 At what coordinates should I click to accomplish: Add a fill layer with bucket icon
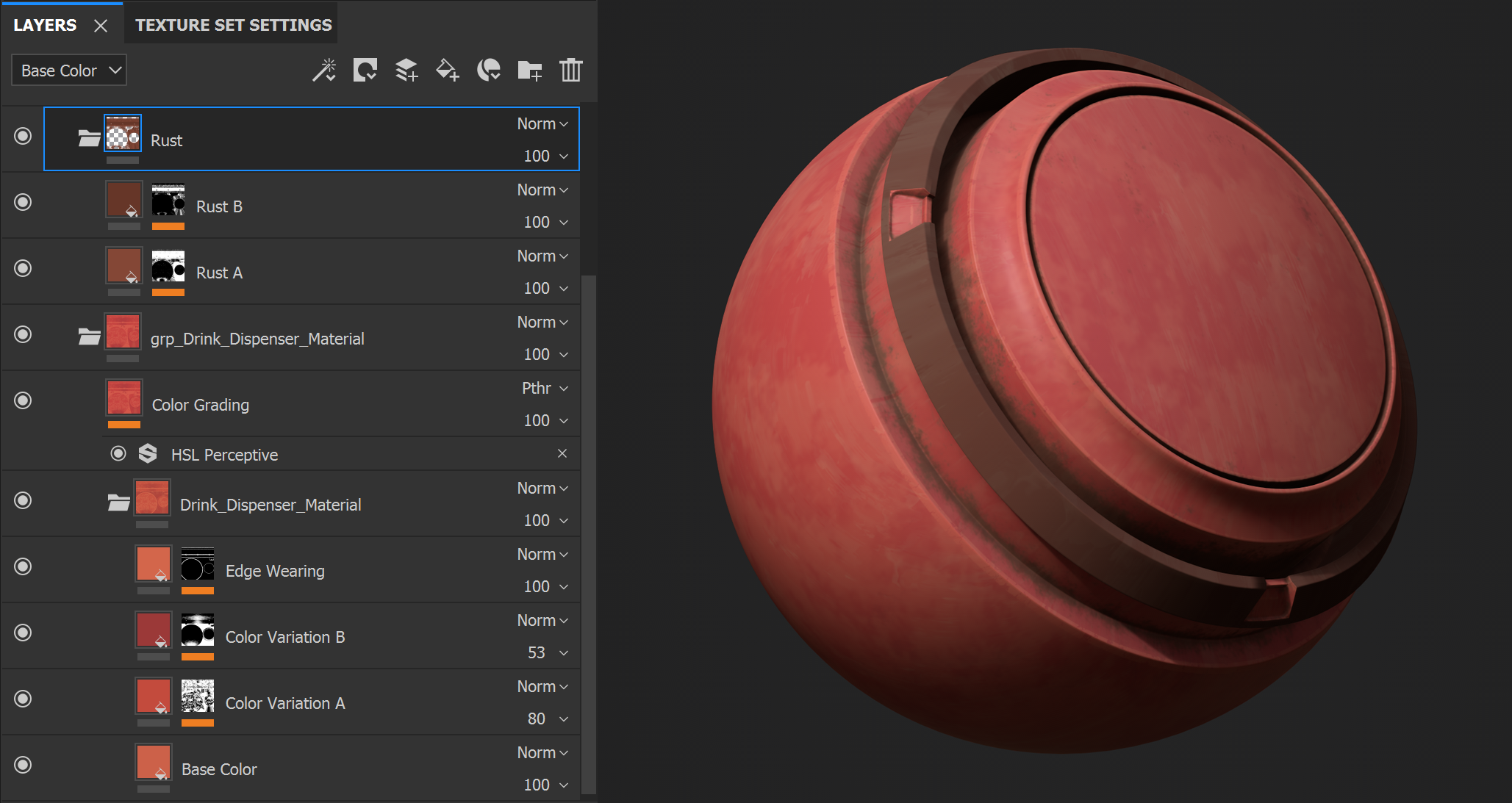(448, 71)
